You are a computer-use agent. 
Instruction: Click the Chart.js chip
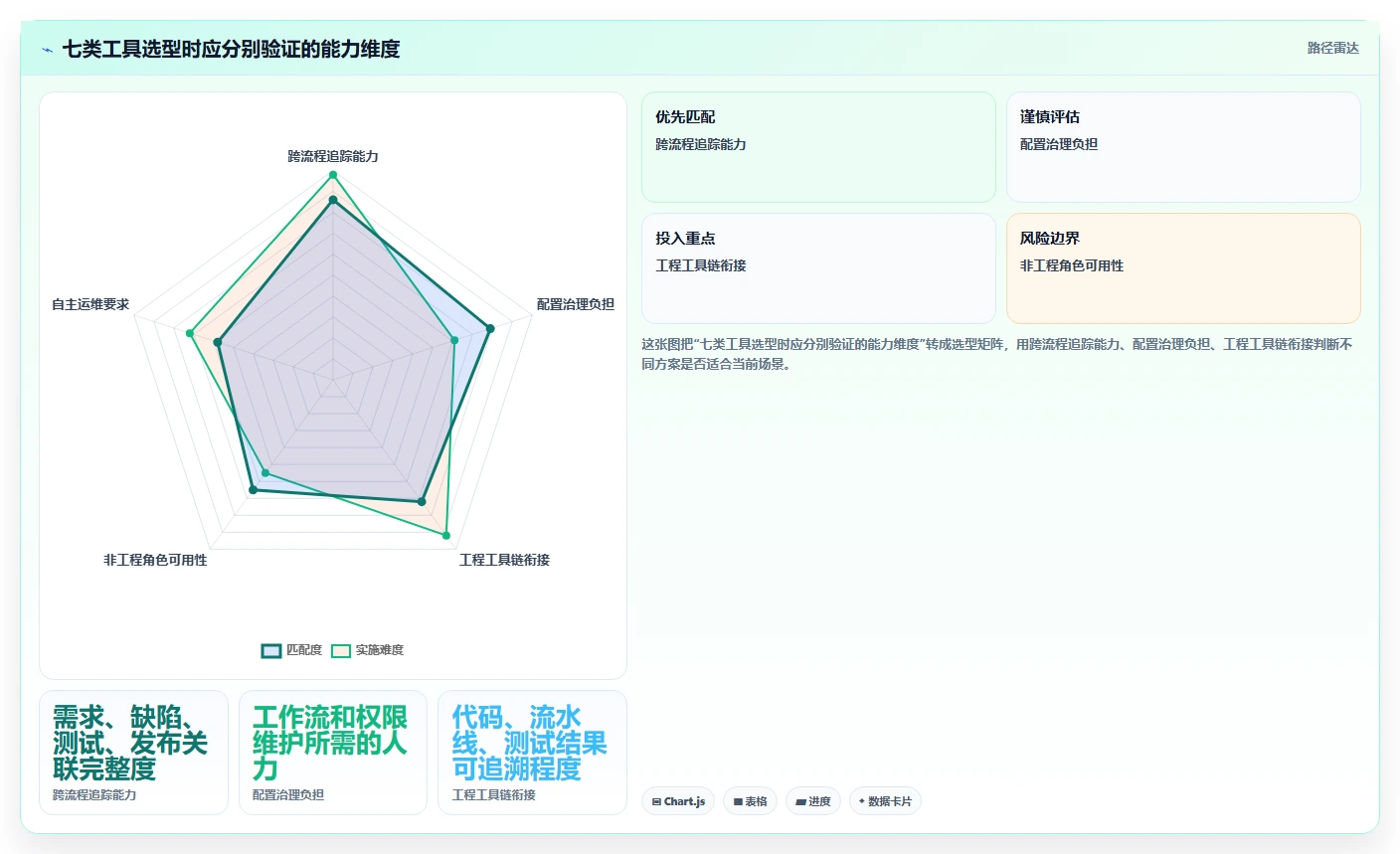[x=678, y=801]
